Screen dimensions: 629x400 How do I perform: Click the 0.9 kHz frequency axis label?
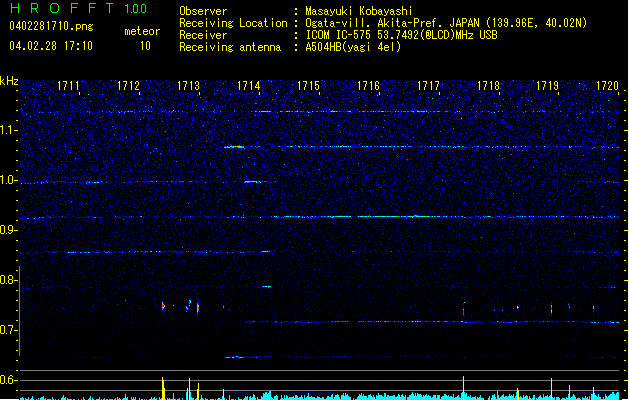[9, 230]
